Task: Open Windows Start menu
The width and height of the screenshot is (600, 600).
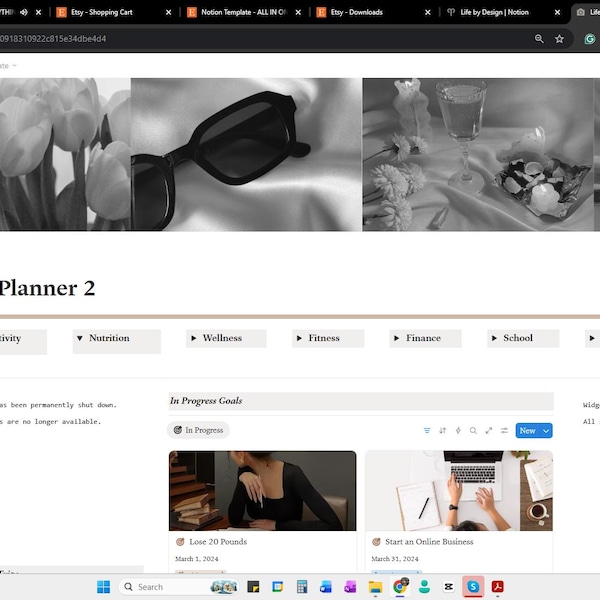Action: 103,587
